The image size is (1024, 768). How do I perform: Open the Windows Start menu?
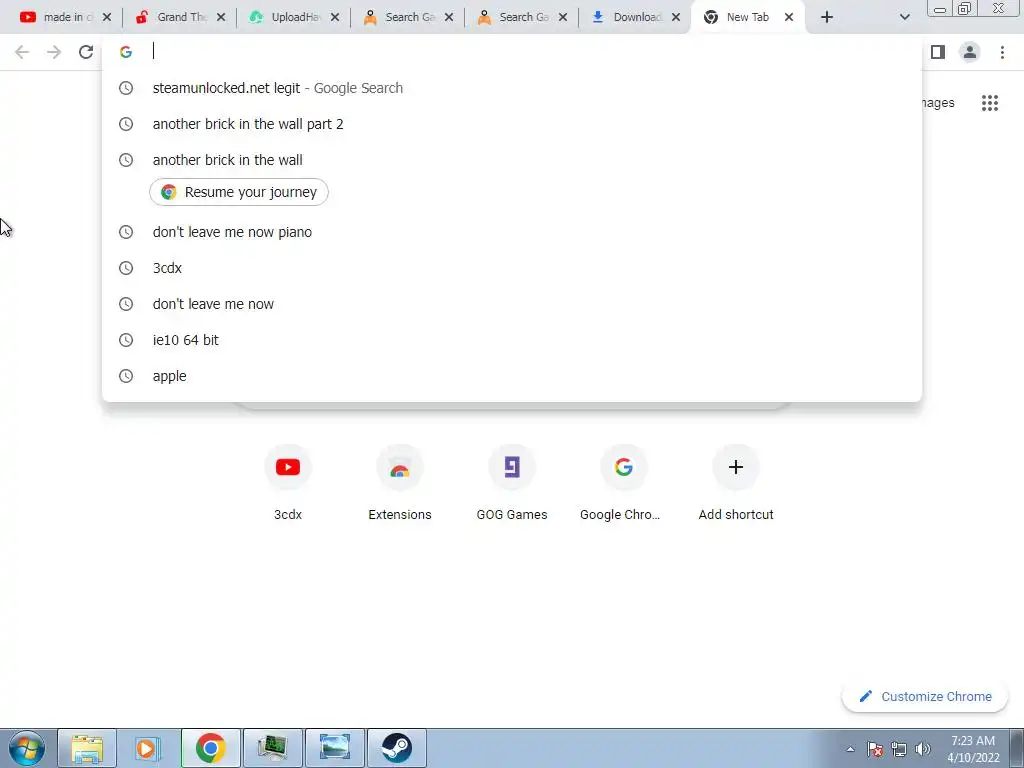[x=26, y=748]
